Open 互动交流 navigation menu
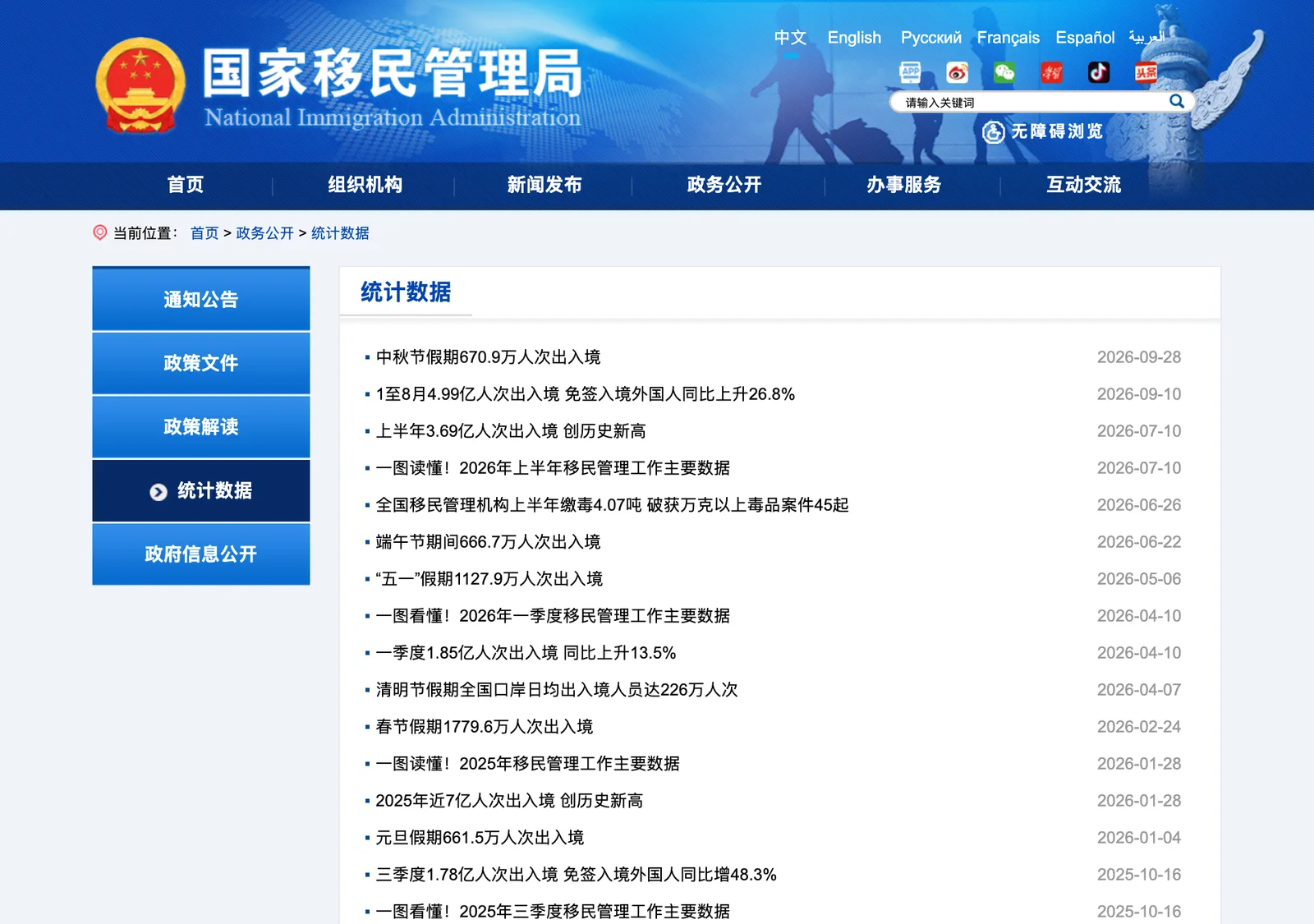This screenshot has width=1314, height=924. coord(1084,185)
